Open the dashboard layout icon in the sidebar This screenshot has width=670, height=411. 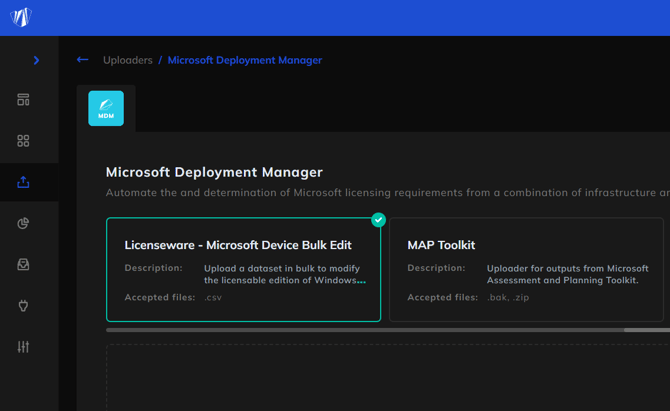[x=23, y=100]
